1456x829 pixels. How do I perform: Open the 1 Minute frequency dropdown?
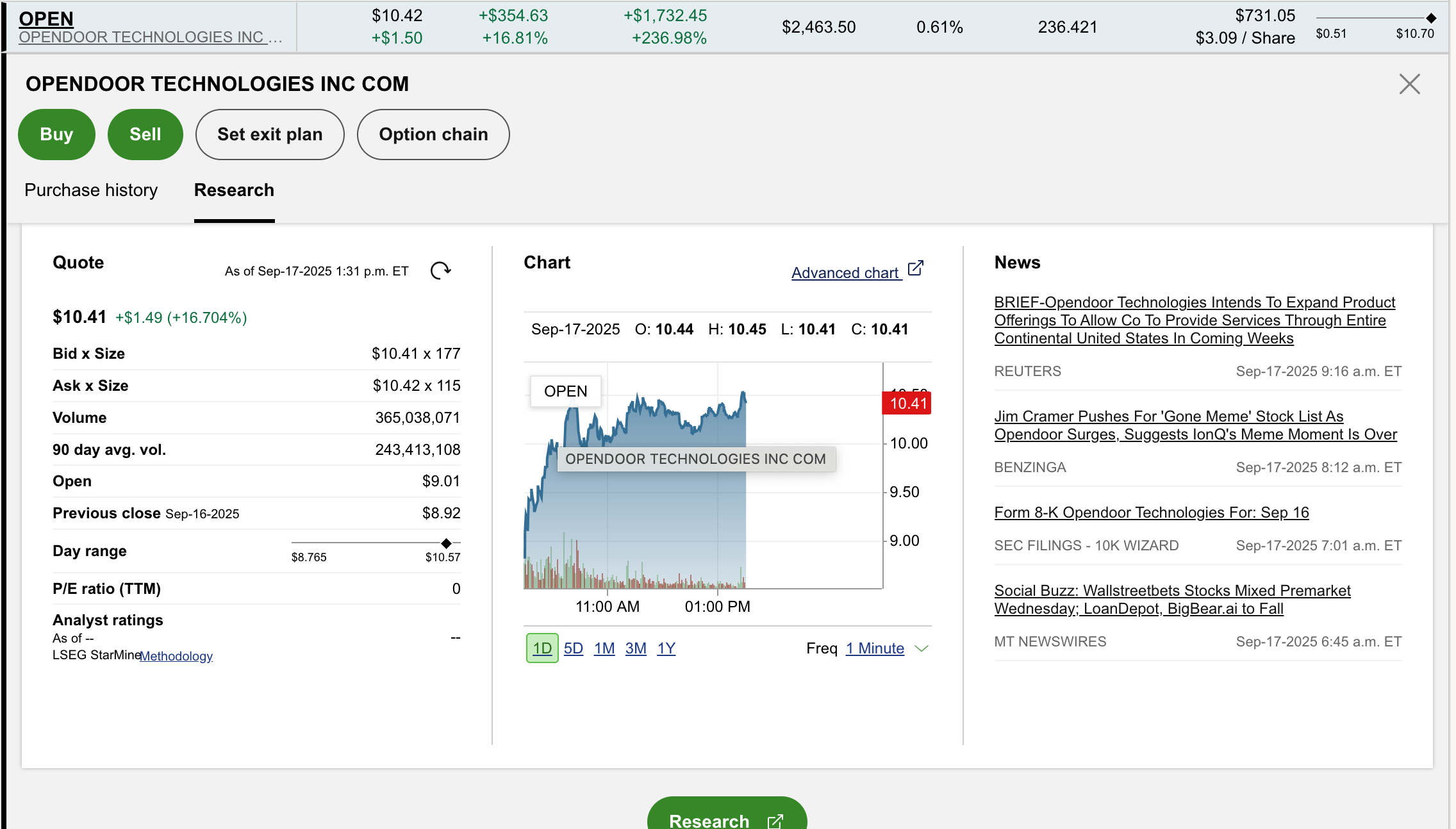(x=875, y=648)
